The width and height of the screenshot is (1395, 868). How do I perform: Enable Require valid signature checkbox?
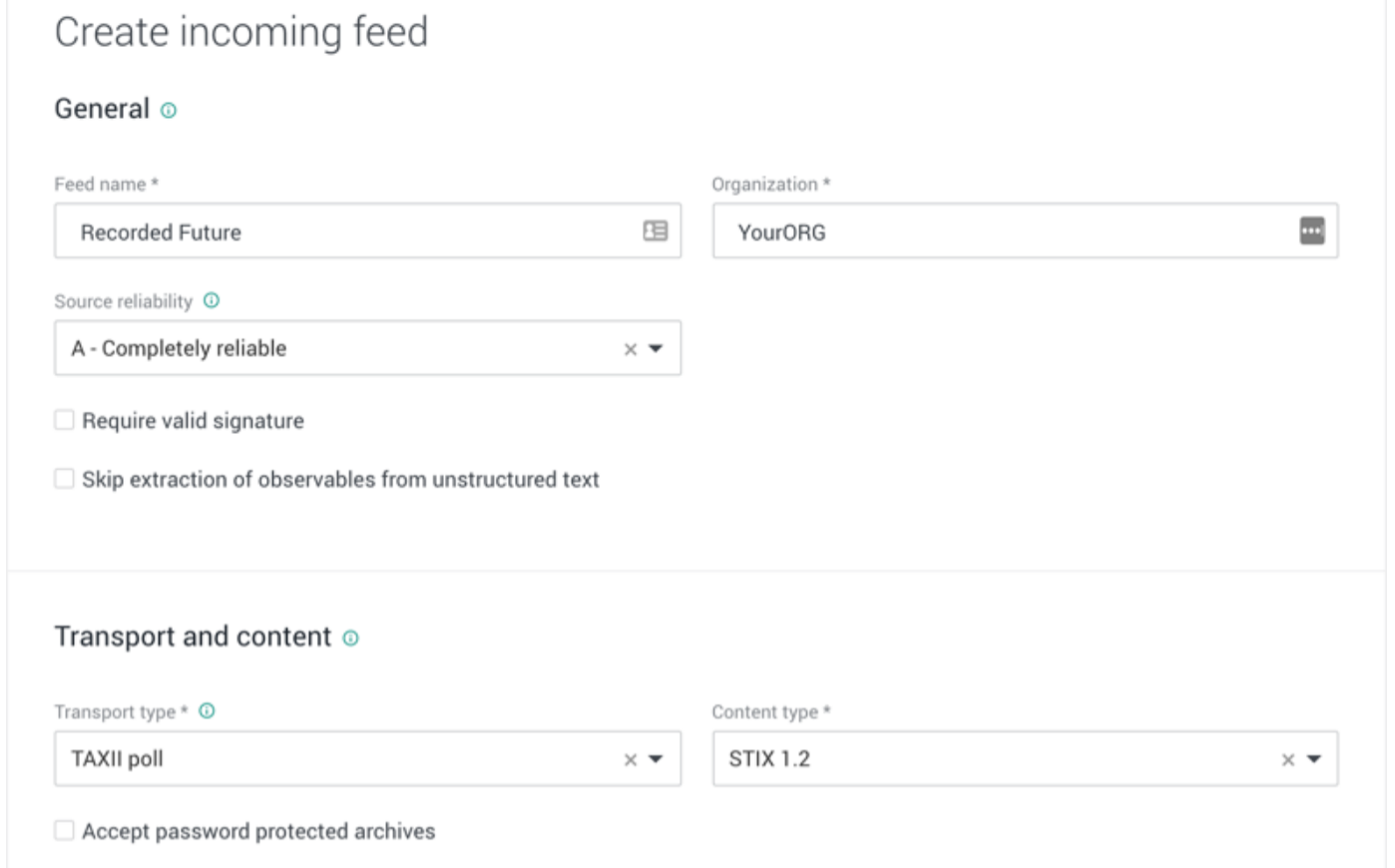pos(65,421)
